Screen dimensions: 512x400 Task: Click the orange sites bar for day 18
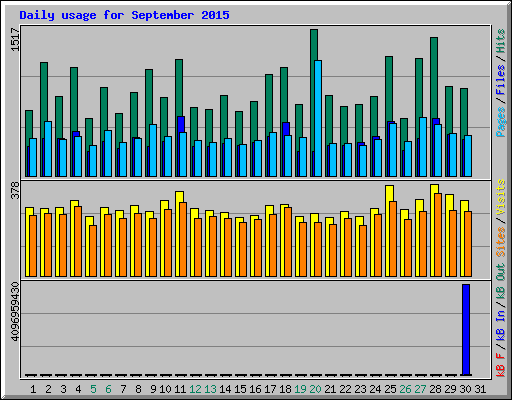[288, 242]
